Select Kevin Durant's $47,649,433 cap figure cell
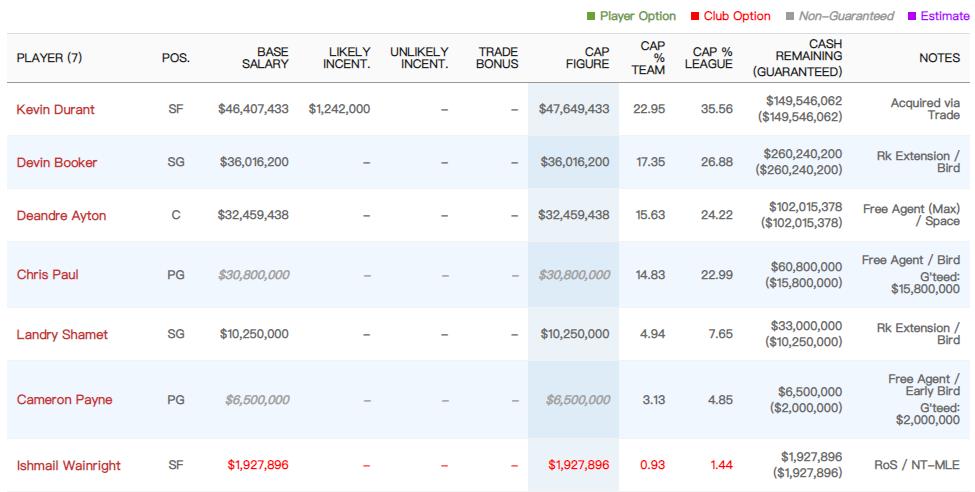Image resolution: width=975 pixels, height=492 pixels. click(574, 109)
